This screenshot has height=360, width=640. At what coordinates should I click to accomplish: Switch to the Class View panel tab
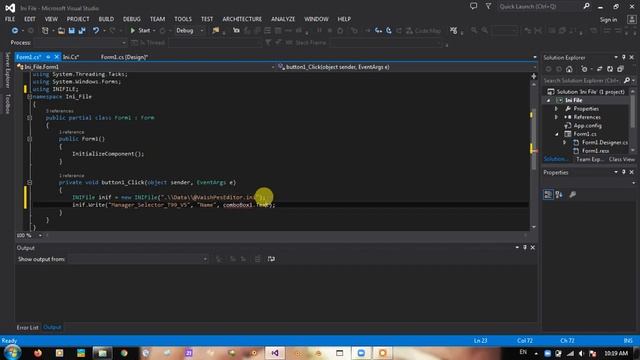point(622,160)
